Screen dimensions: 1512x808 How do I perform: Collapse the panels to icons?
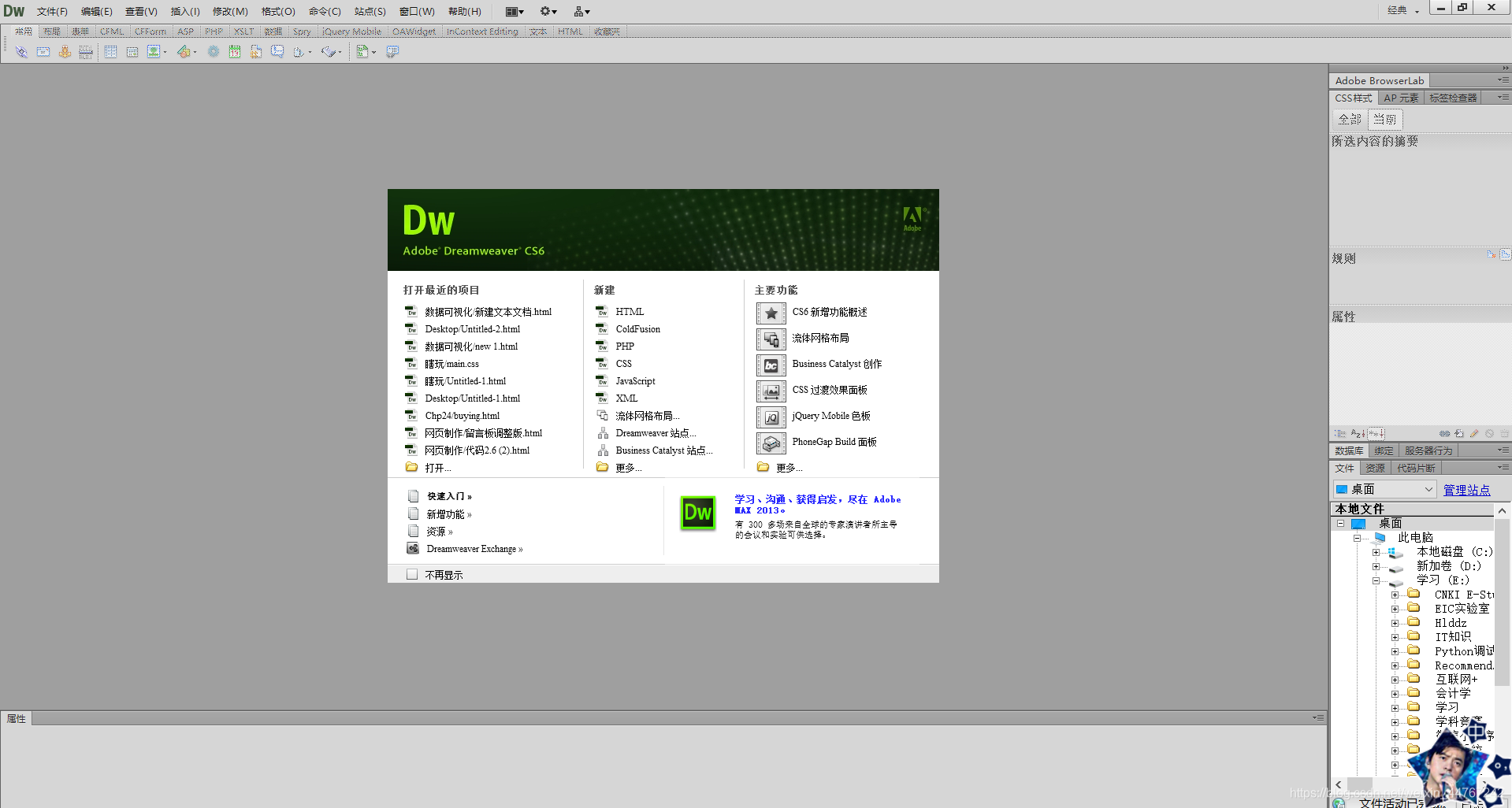pyautogui.click(x=1505, y=69)
